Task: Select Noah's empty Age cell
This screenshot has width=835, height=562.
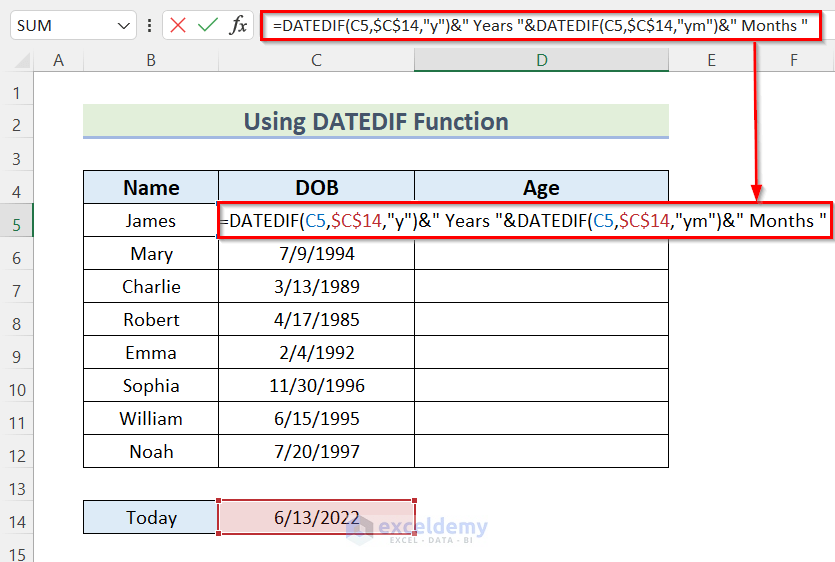Action: pyautogui.click(x=541, y=452)
